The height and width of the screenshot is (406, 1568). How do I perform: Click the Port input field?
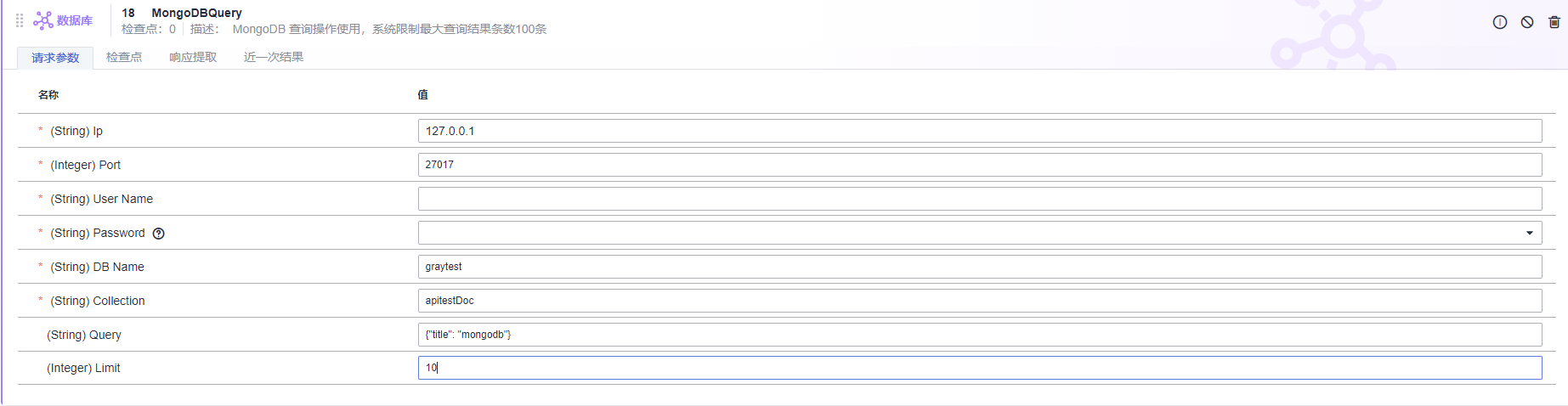coord(979,165)
